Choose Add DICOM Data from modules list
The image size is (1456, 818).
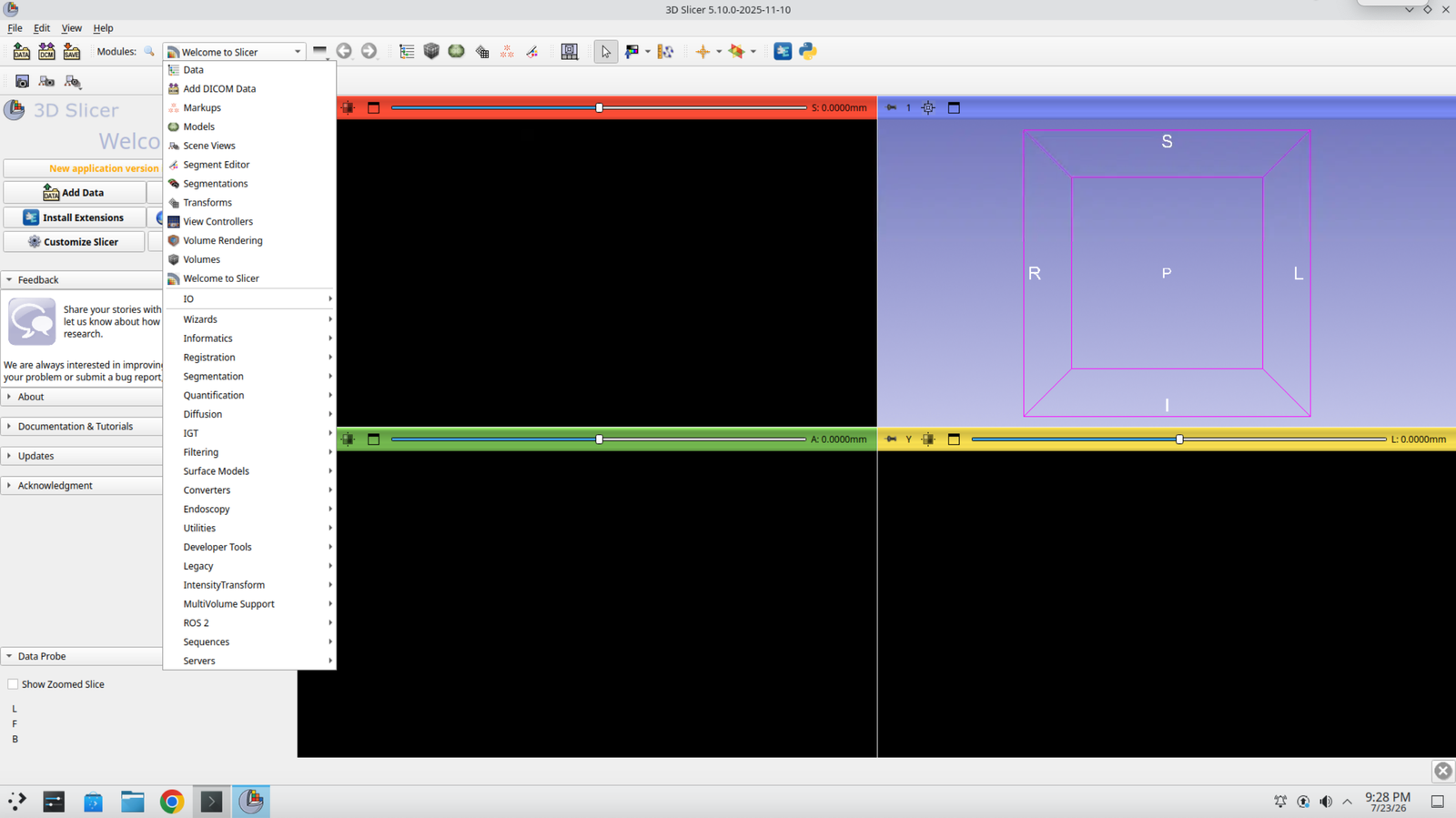pos(249,89)
